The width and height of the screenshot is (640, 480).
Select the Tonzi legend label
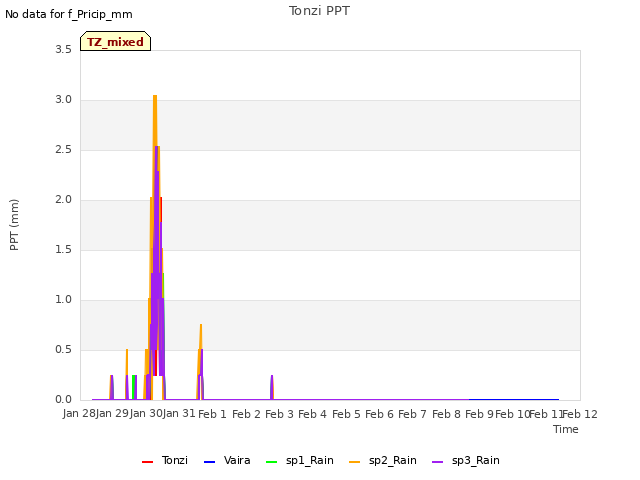(x=175, y=460)
